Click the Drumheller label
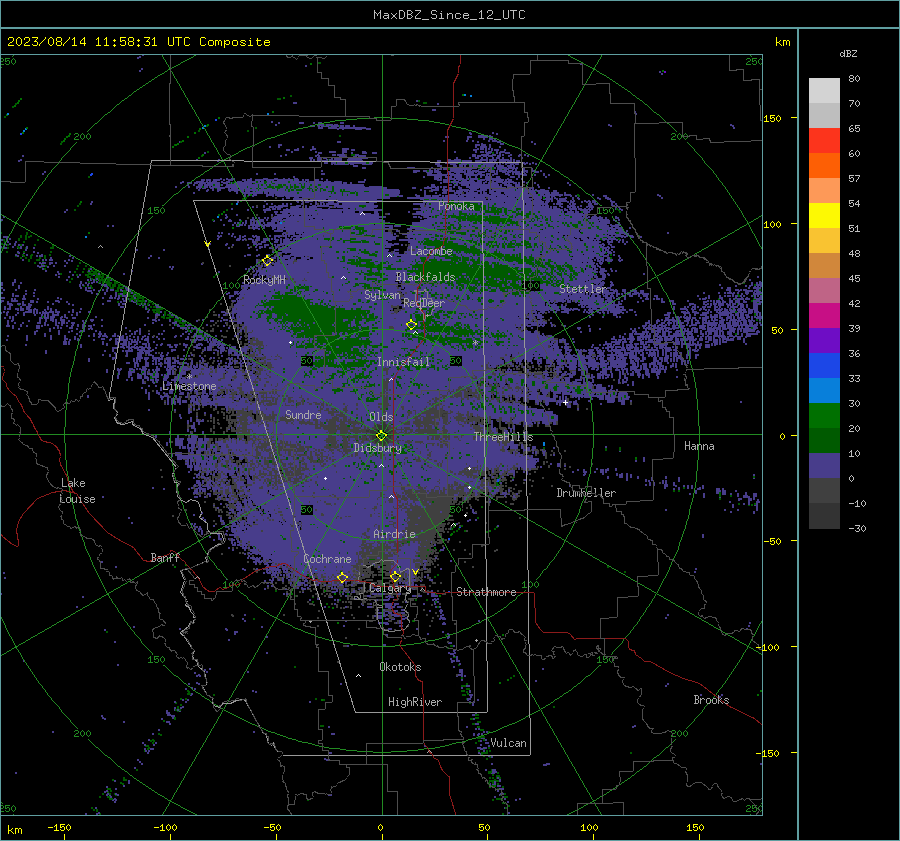Screen dimensions: 900x841 pos(586,493)
